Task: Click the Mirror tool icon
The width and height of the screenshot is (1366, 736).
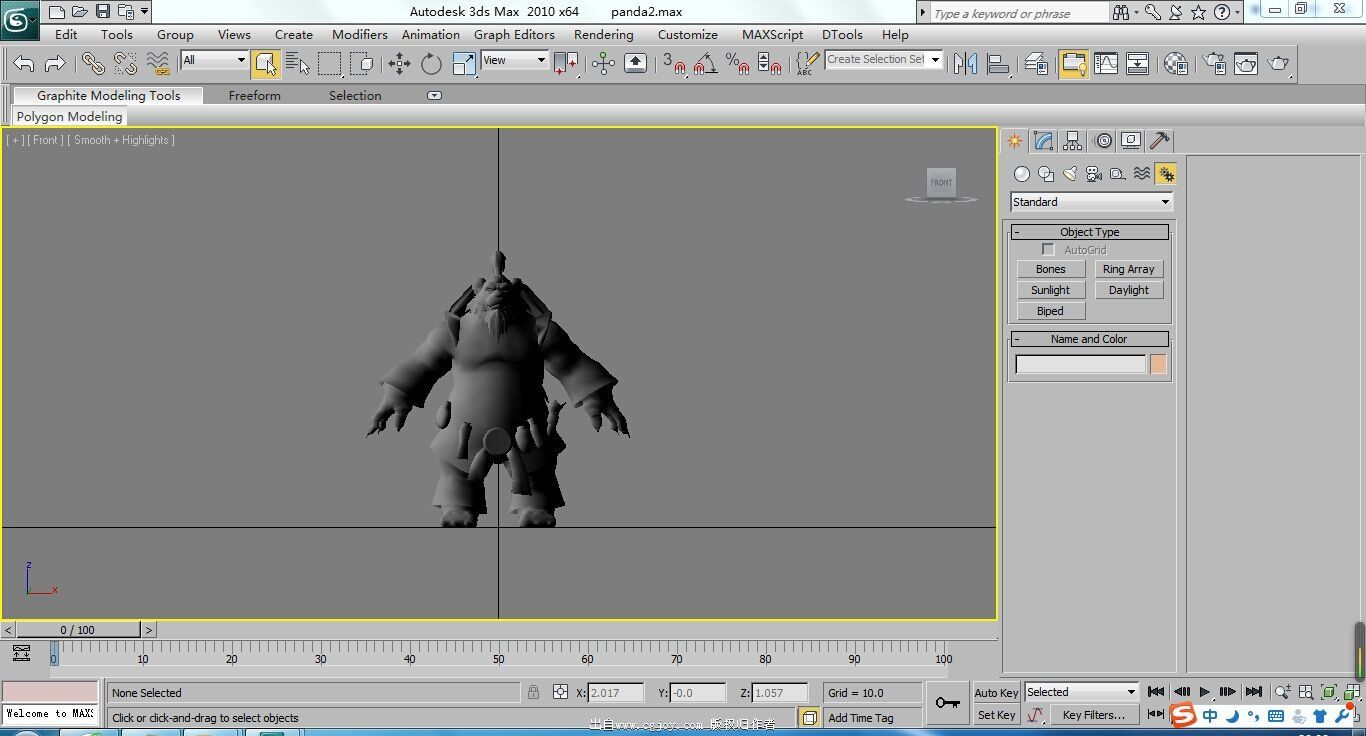Action: pyautogui.click(x=965, y=64)
